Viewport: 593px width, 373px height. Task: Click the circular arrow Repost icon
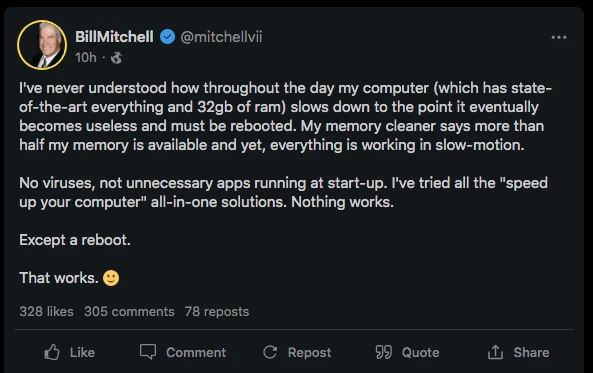pos(270,352)
